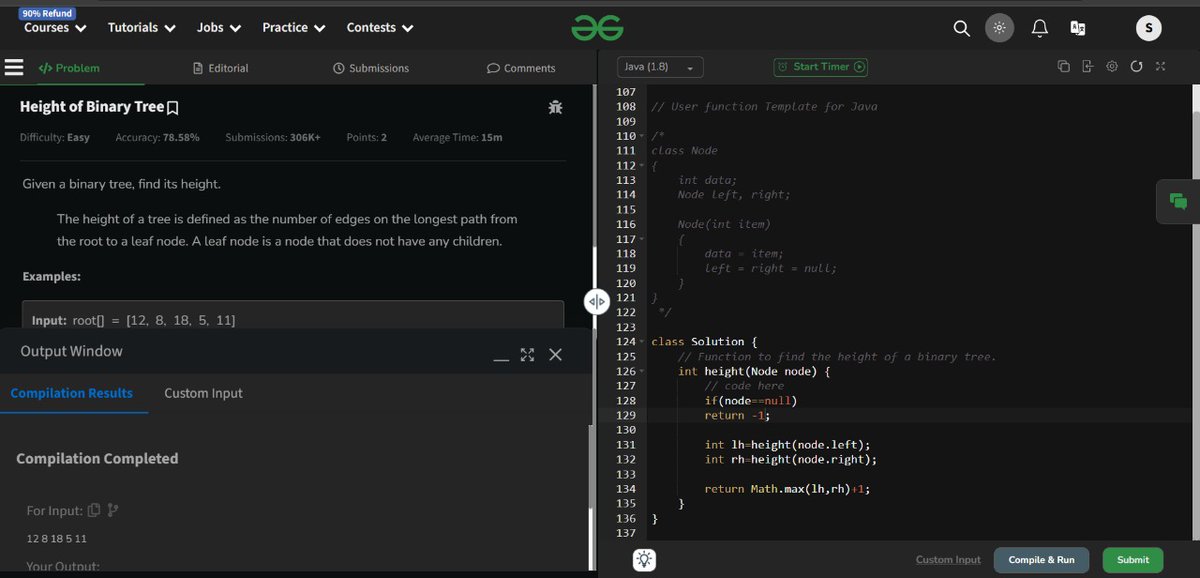Switch to the Editorial tab

click(220, 68)
